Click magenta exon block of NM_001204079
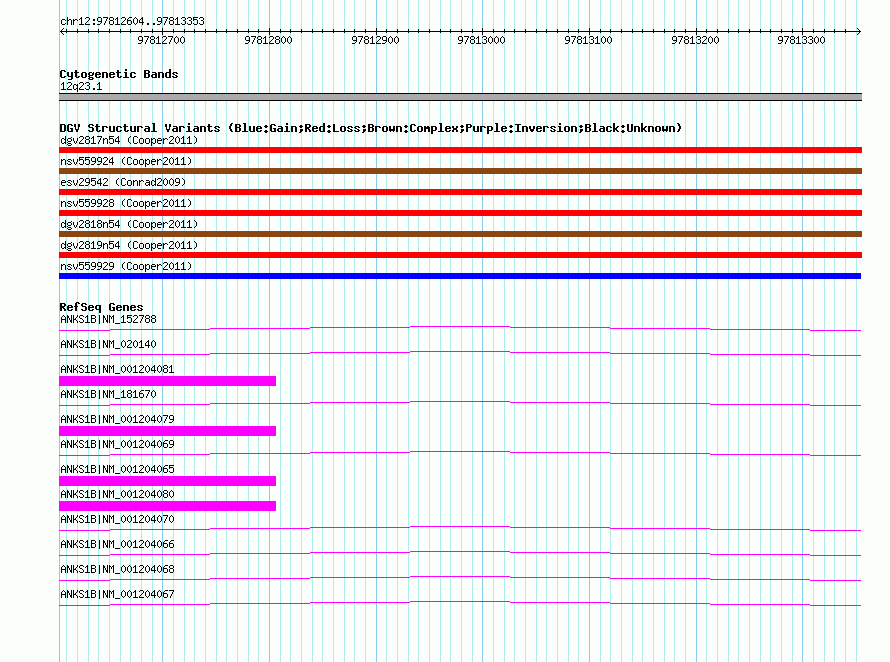890x662 pixels. coord(167,431)
